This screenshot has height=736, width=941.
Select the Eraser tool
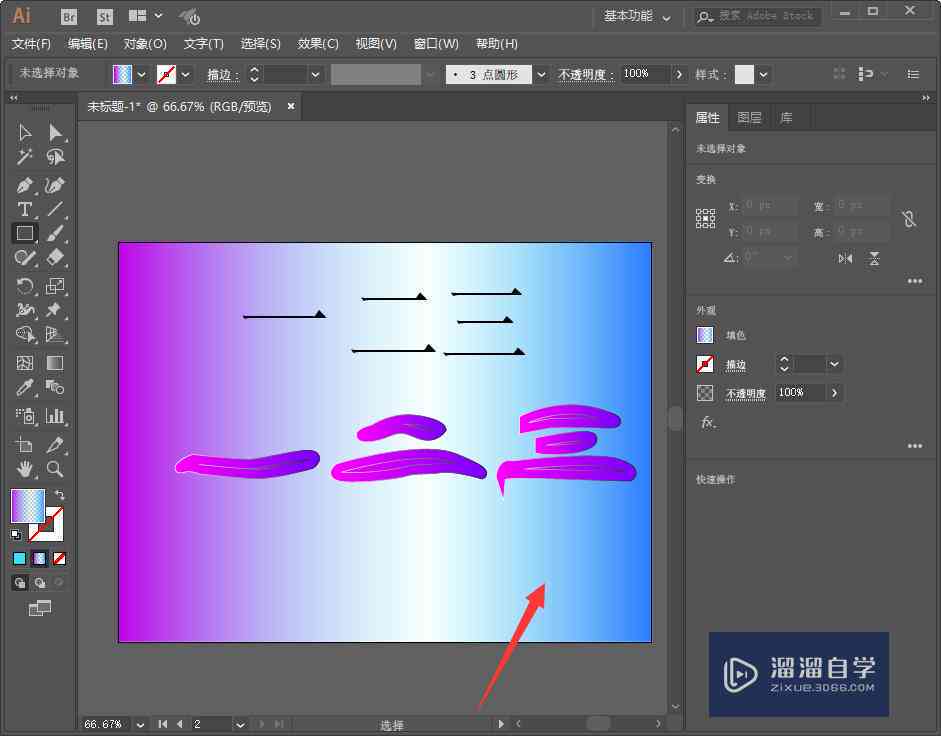(55, 258)
